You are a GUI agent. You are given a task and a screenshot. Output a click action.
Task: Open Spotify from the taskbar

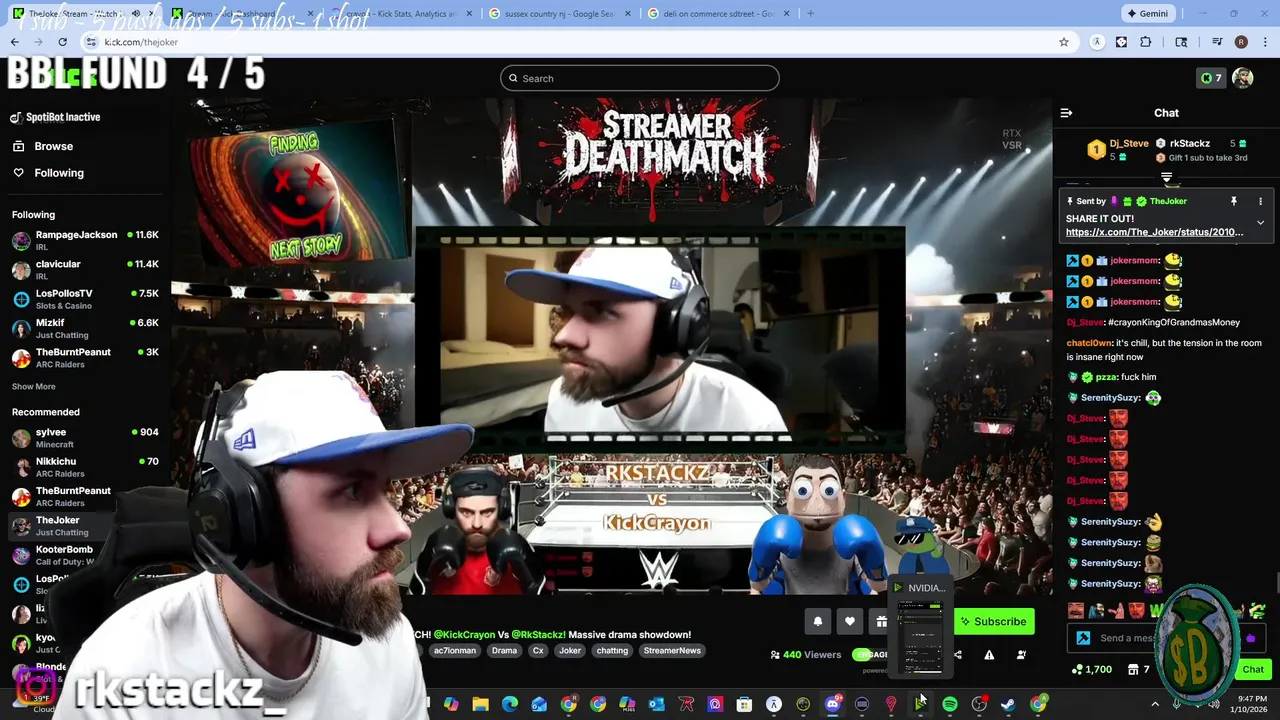949,704
